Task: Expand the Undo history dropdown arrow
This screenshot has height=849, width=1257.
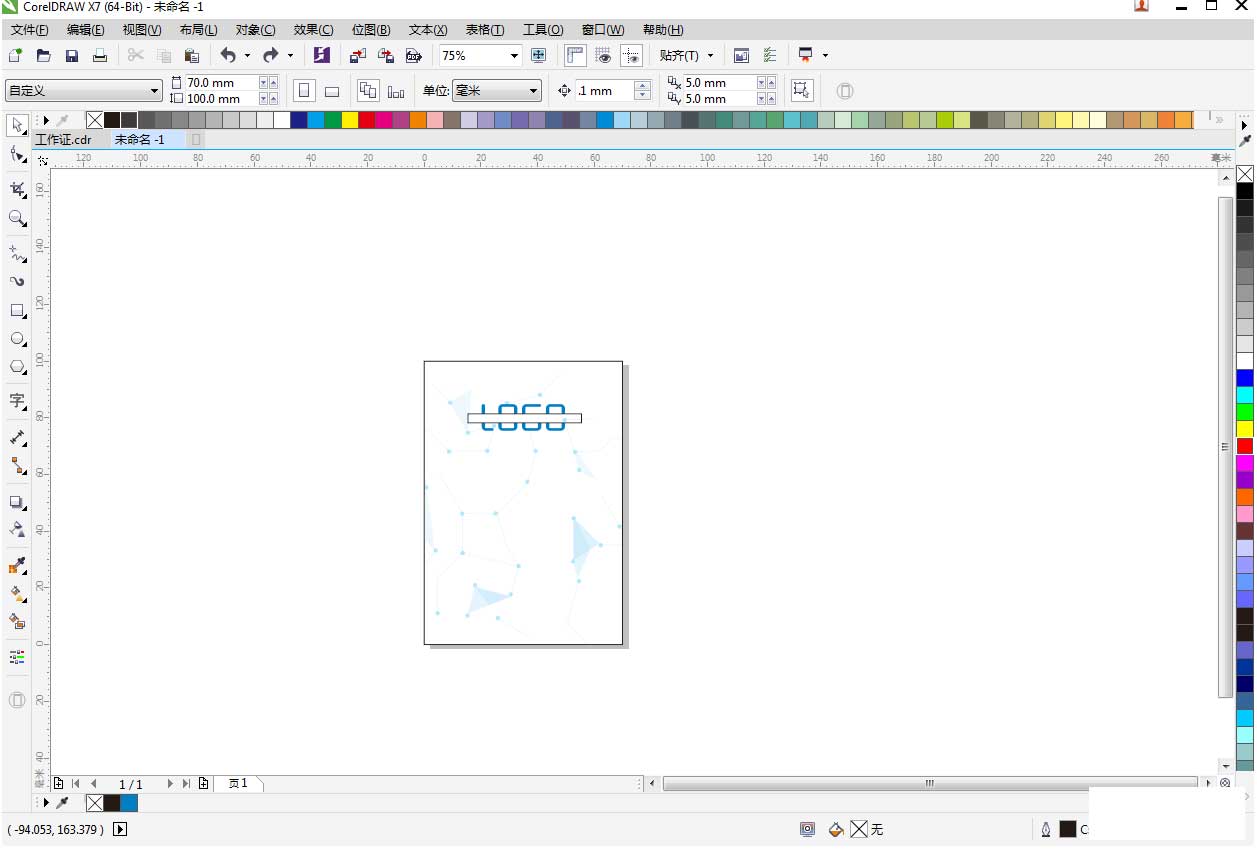Action: click(x=247, y=56)
